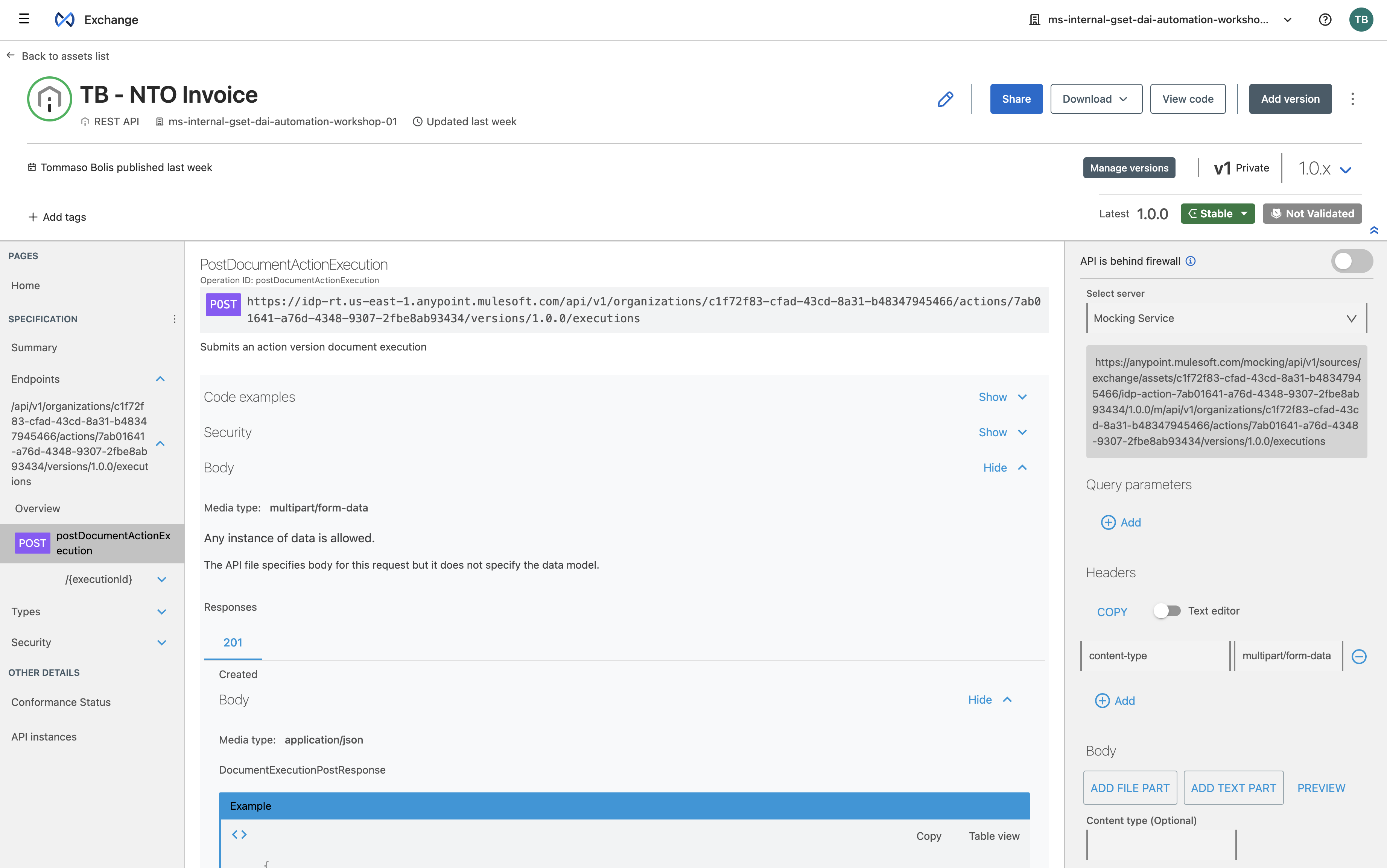Open the help question mark icon
1387x868 pixels.
[1325, 20]
